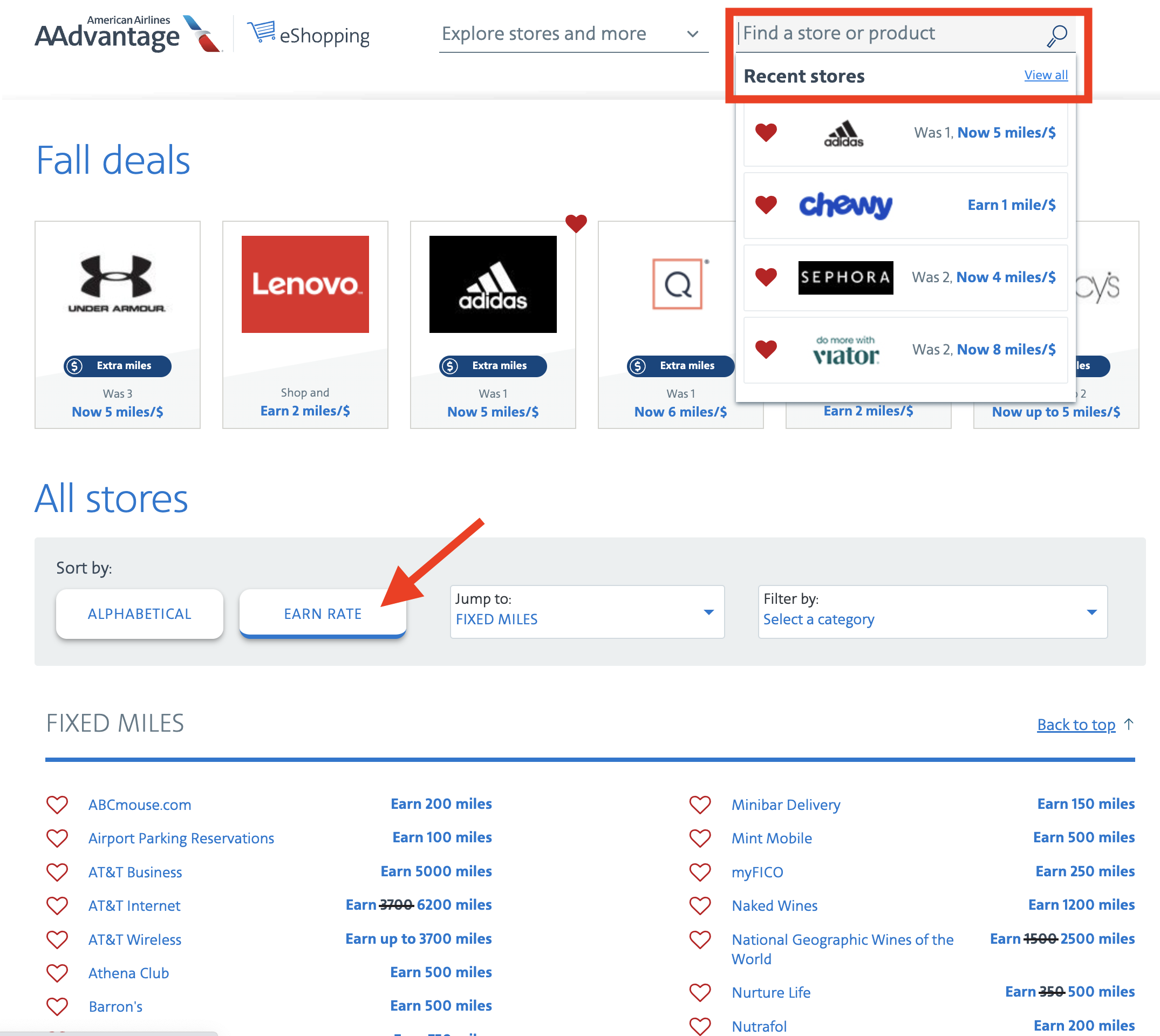This screenshot has height=1036, width=1160.
Task: Open Athena Club store link
Action: point(128,973)
